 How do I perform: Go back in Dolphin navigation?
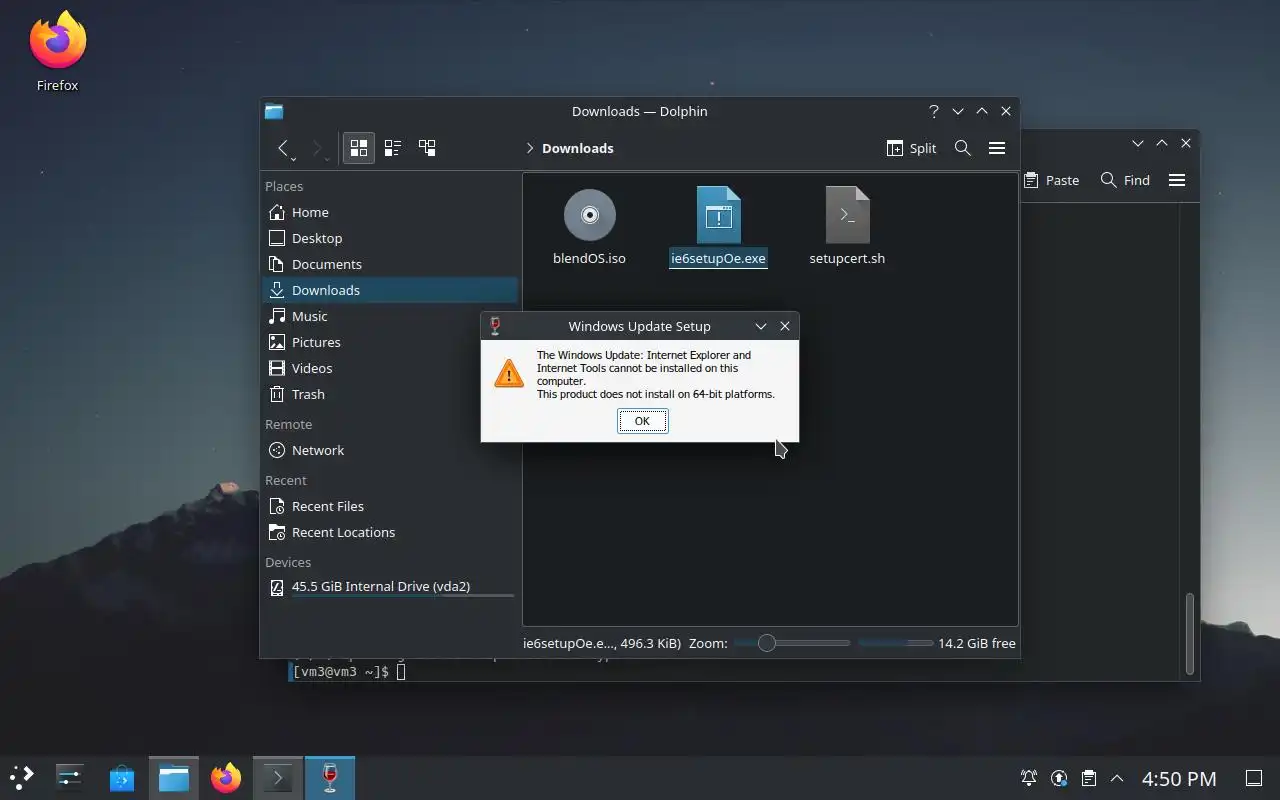coord(284,148)
